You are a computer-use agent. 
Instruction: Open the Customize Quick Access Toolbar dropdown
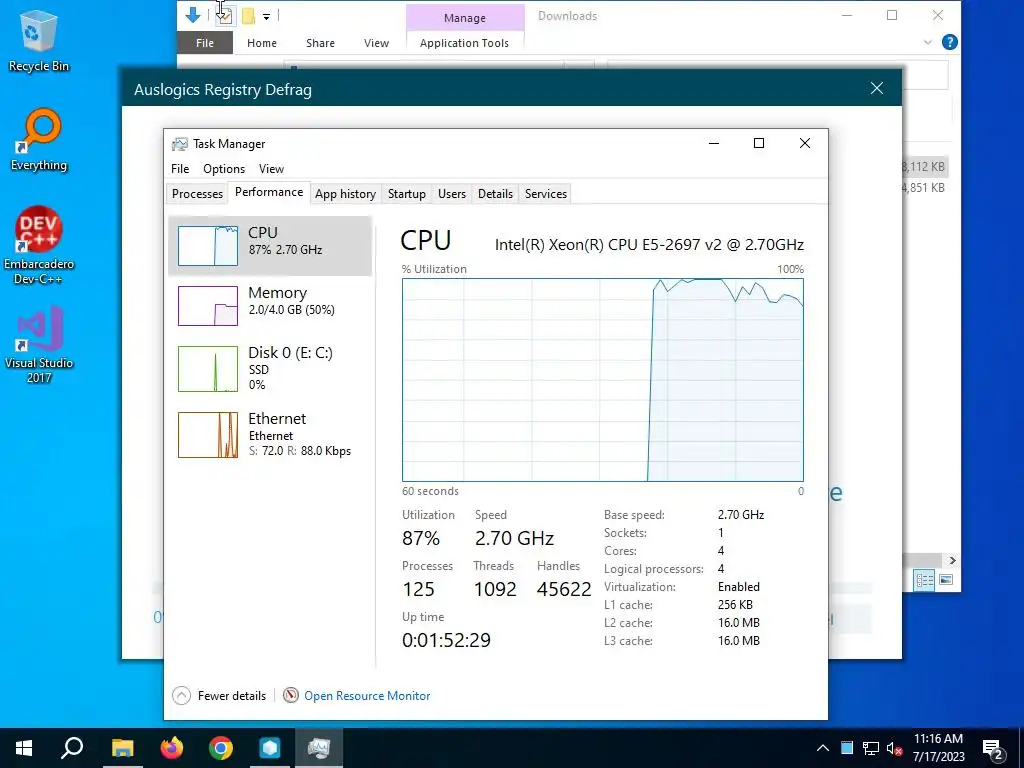tap(266, 16)
